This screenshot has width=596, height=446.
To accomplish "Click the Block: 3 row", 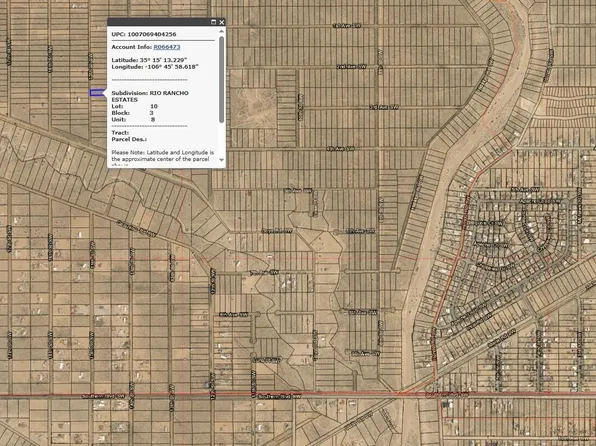I will pos(133,113).
